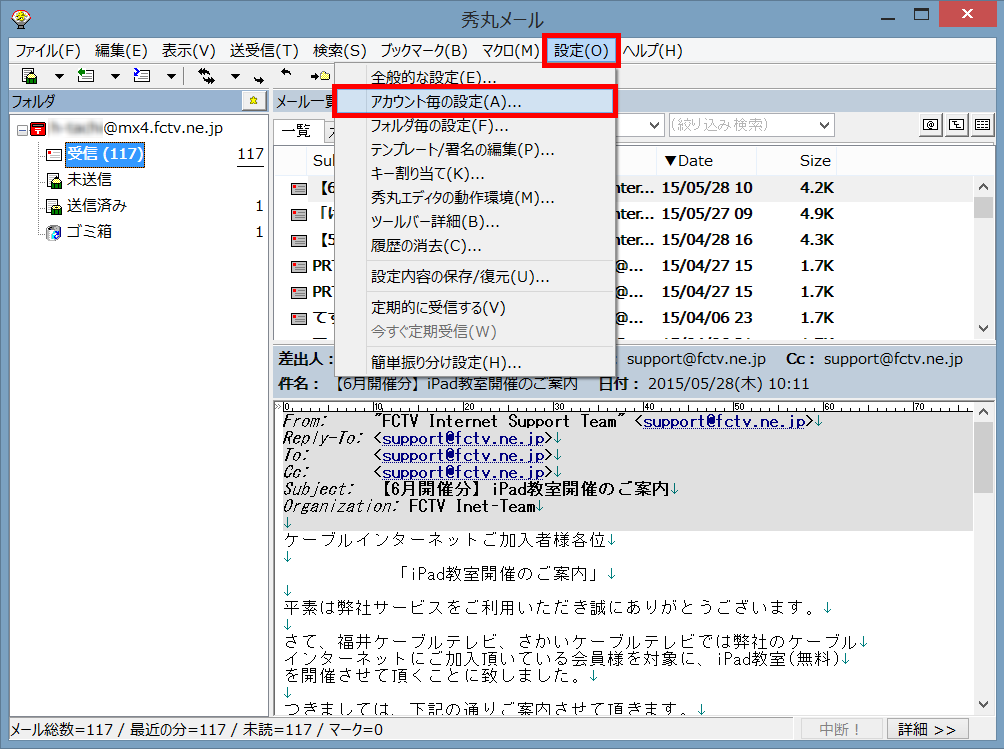This screenshot has width=1004, height=749.
Task: Open the 絞り込み検索 dropdown arrow
Action: (825, 125)
